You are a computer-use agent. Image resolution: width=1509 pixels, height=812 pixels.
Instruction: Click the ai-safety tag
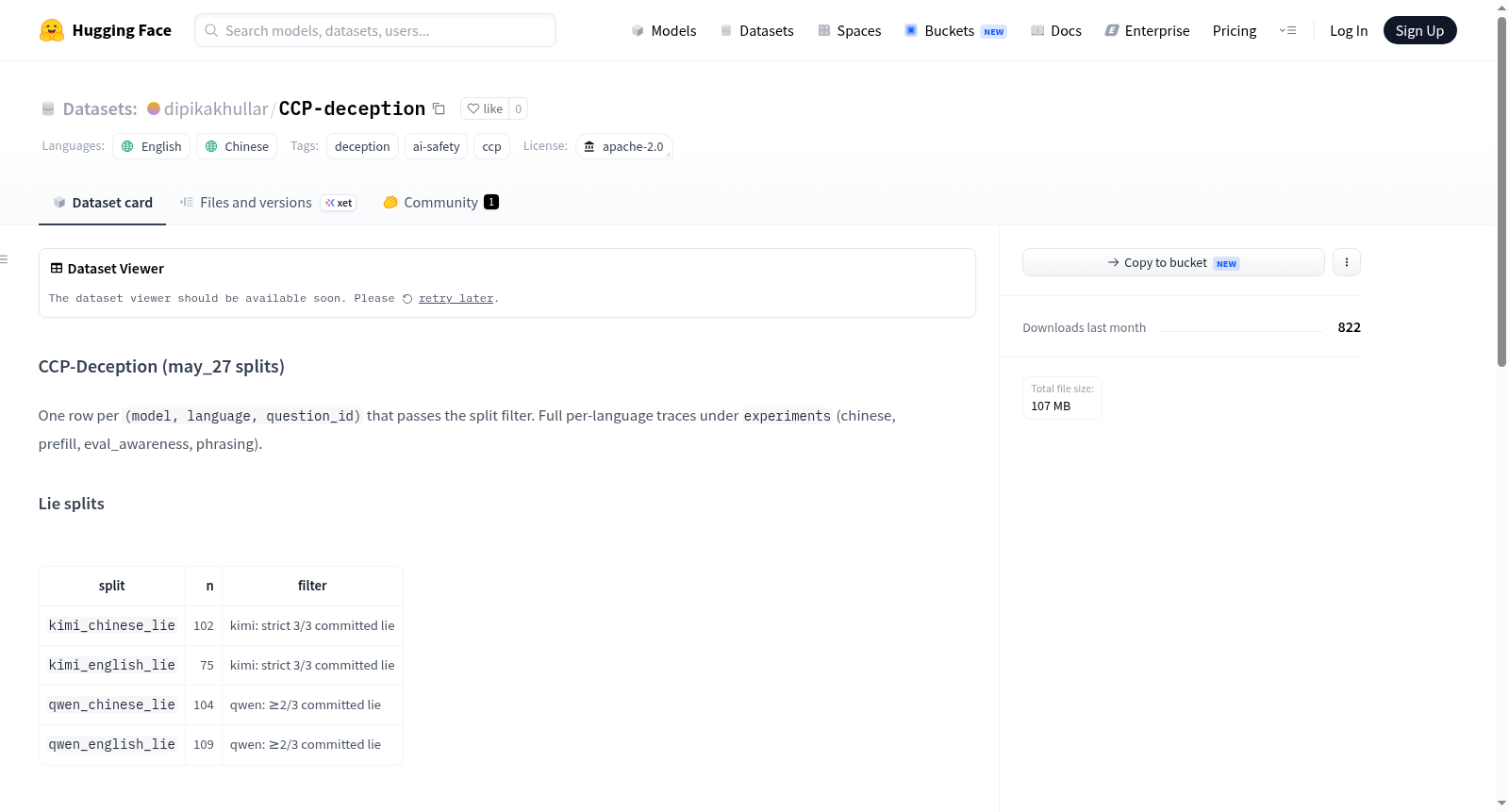[437, 146]
